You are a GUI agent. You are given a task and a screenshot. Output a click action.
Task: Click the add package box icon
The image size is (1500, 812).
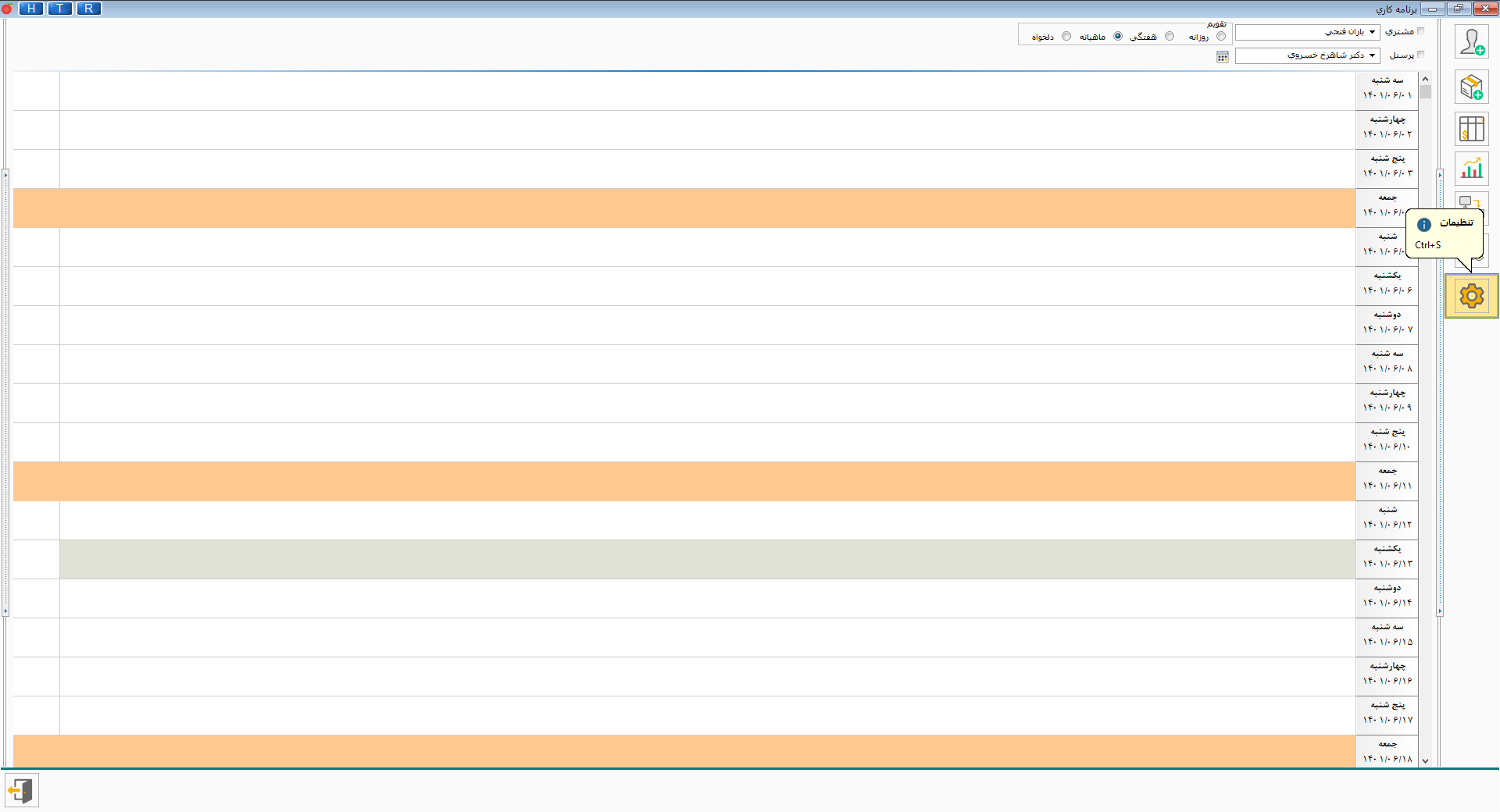[x=1471, y=87]
